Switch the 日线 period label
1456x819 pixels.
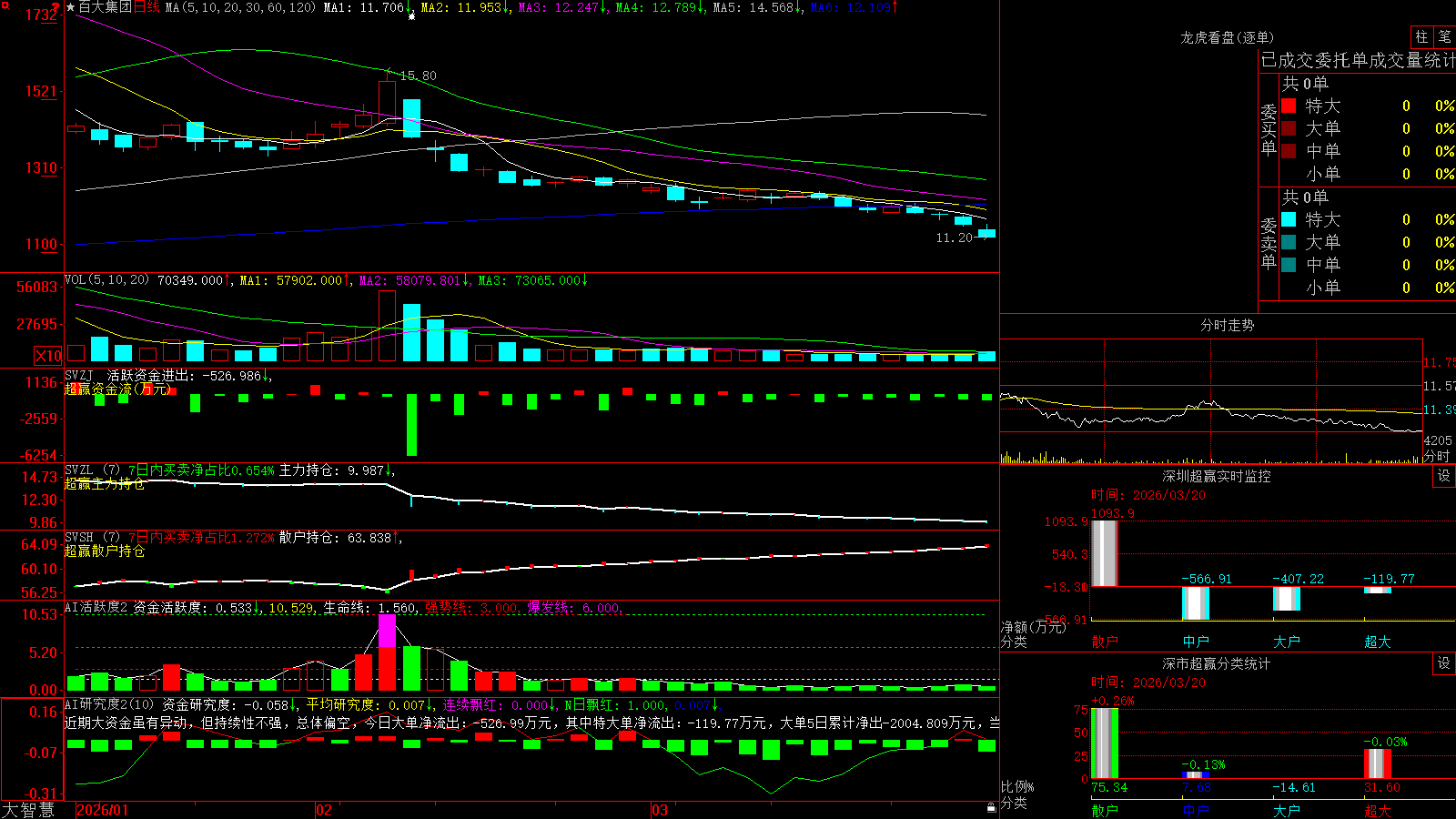[147, 7]
